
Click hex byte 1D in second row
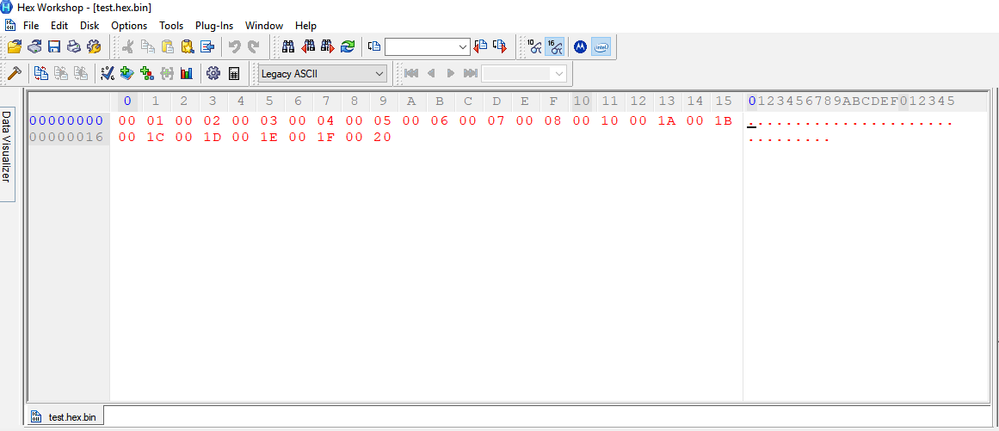click(x=212, y=137)
